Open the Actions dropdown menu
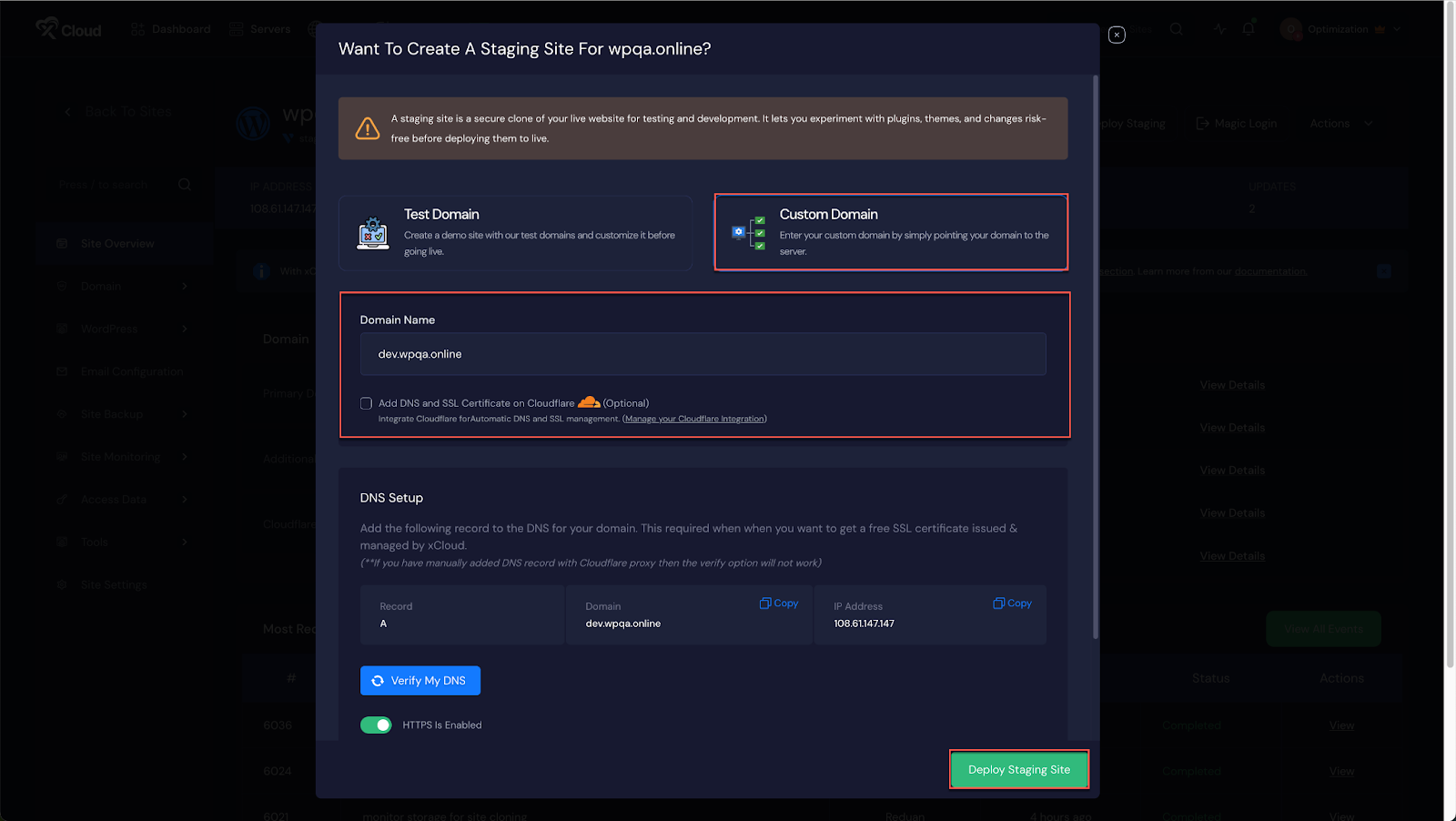The image size is (1456, 821). point(1339,123)
